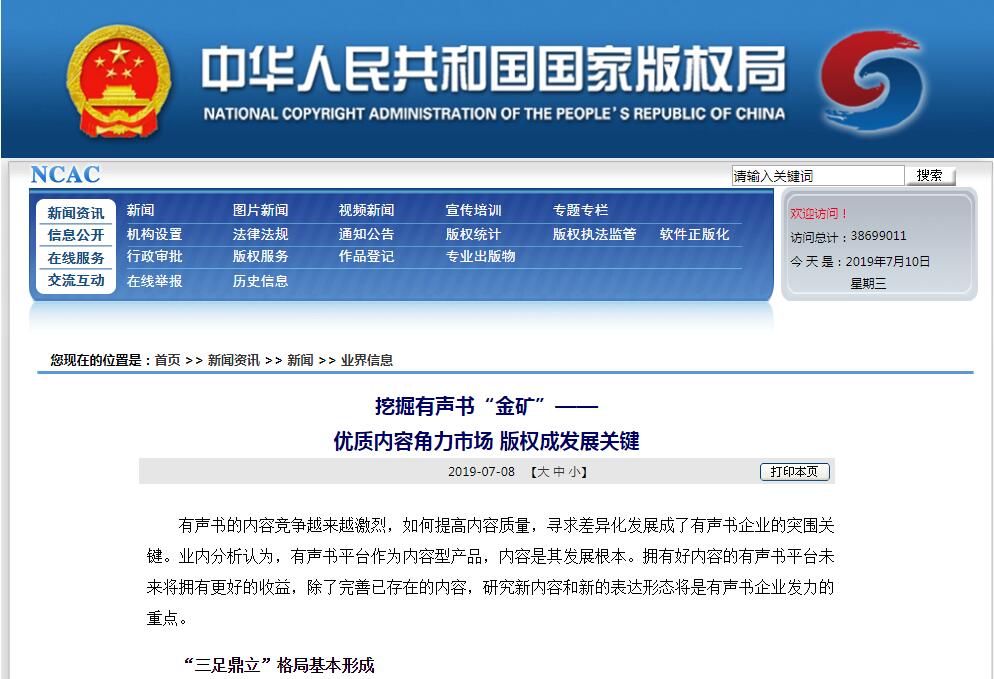994x679 pixels.
Task: Go to 视频新闻 section
Action: [366, 210]
